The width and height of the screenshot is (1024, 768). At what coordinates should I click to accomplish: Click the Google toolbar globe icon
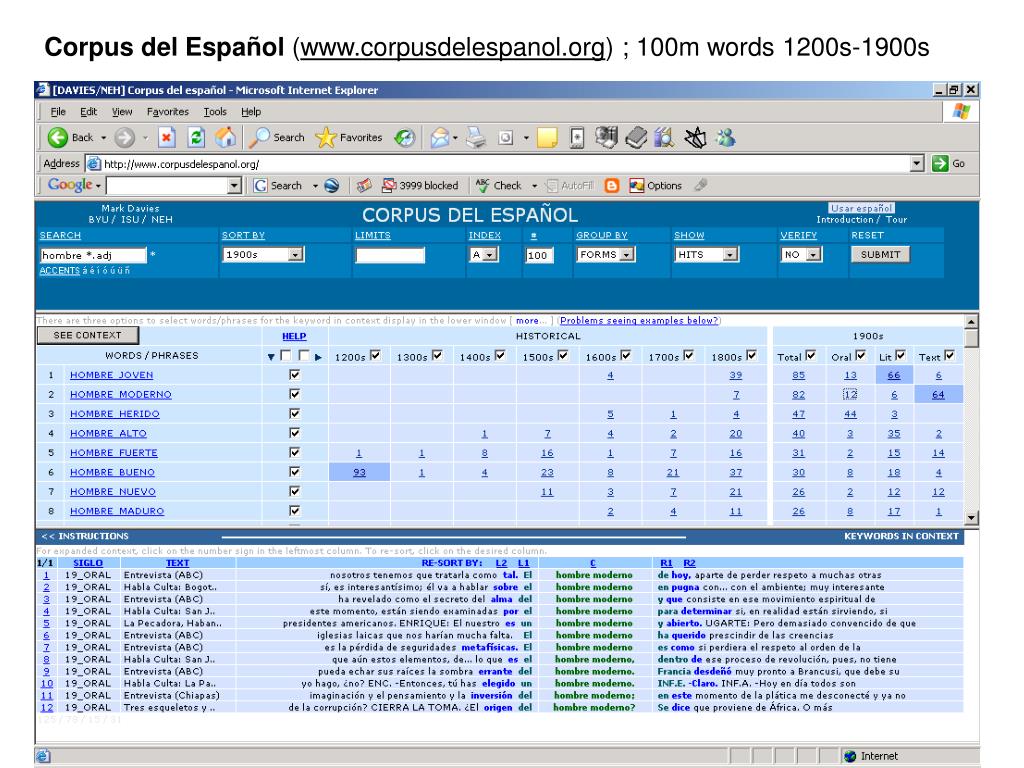click(x=332, y=185)
